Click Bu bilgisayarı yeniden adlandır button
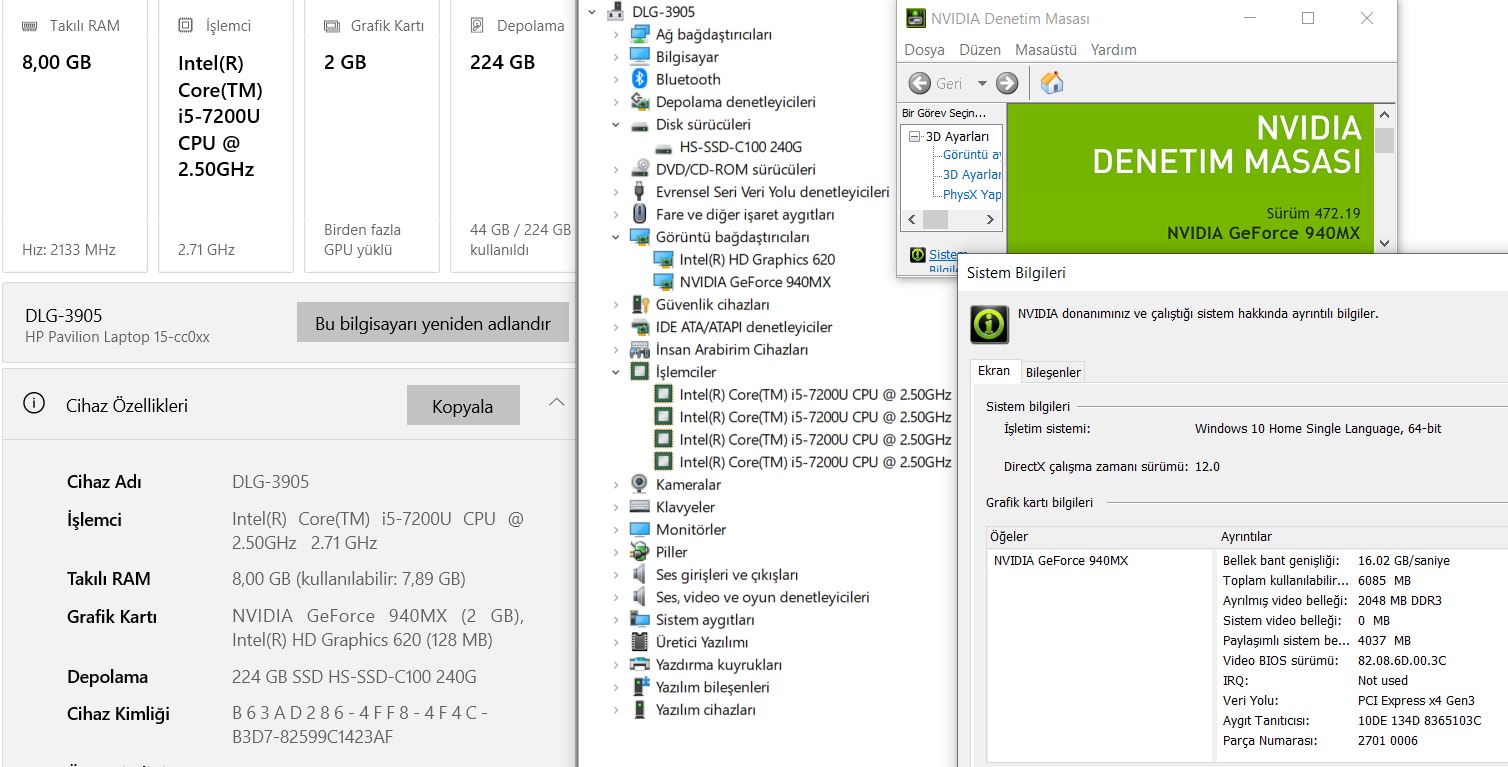The width and height of the screenshot is (1508, 767). pos(433,323)
